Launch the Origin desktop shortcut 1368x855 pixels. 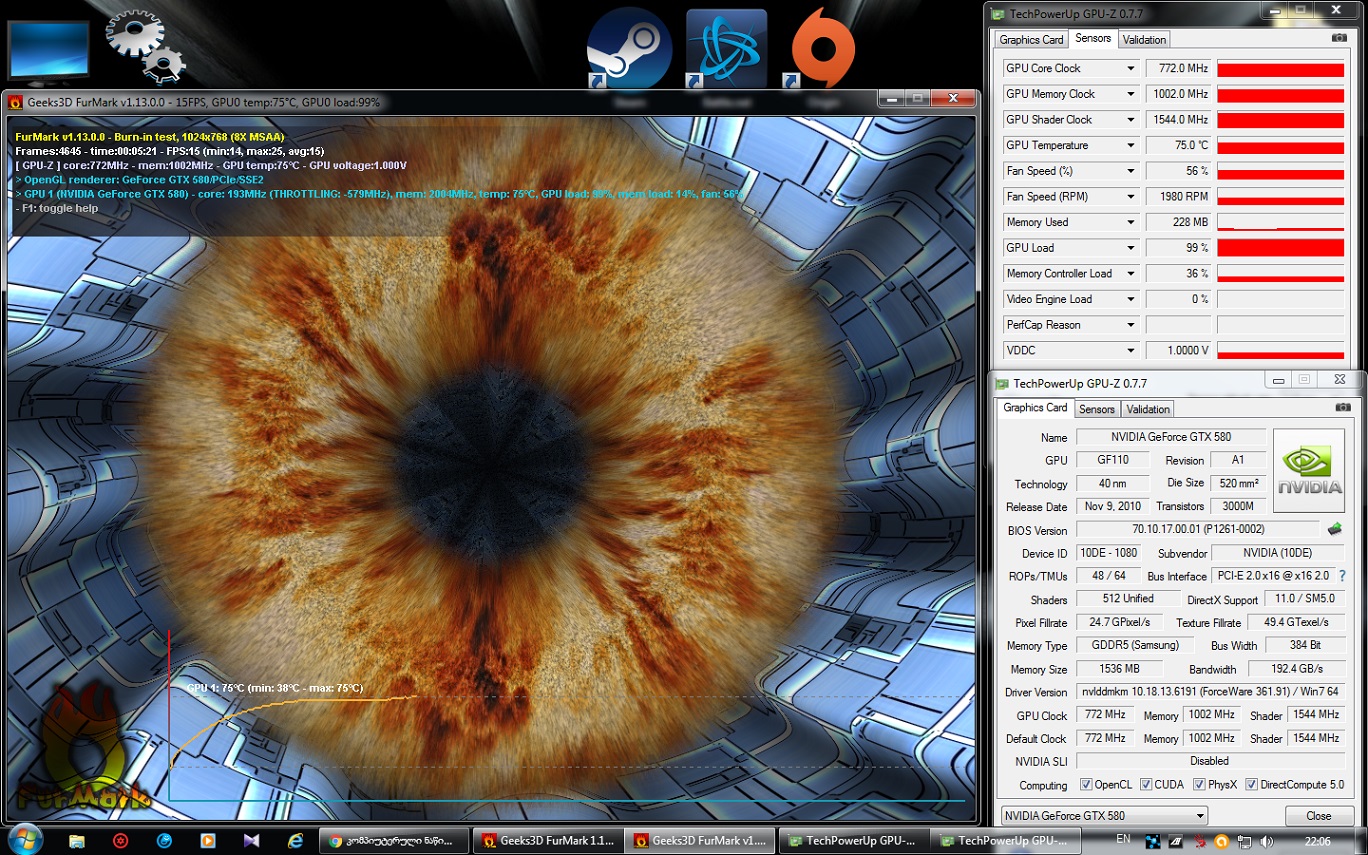coord(823,47)
